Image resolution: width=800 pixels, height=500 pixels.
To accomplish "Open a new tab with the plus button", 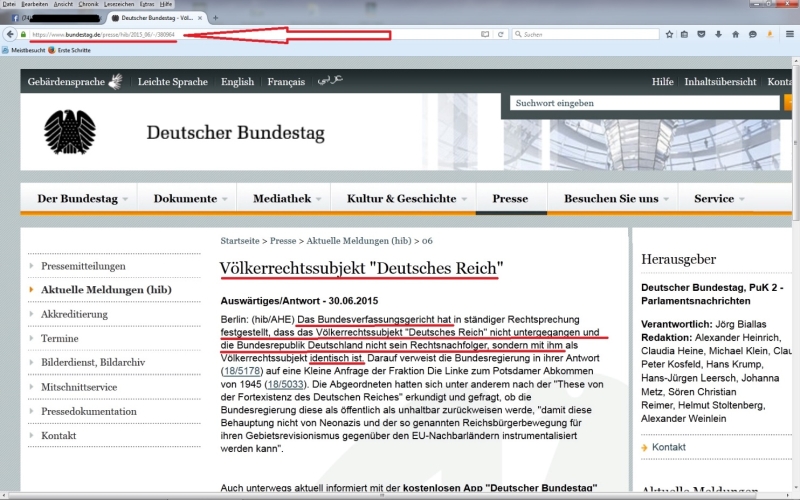I will coord(215,18).
